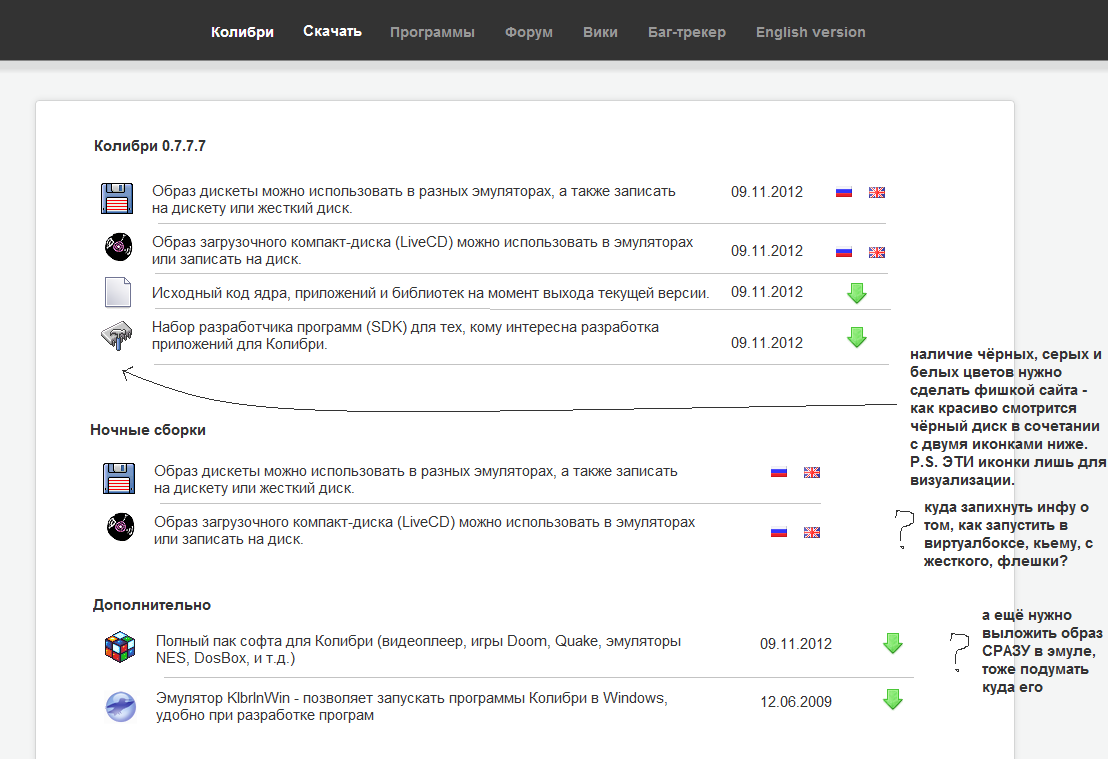Screen dimensions: 1108x759
Task: Switch to English version of site
Action: (x=810, y=32)
